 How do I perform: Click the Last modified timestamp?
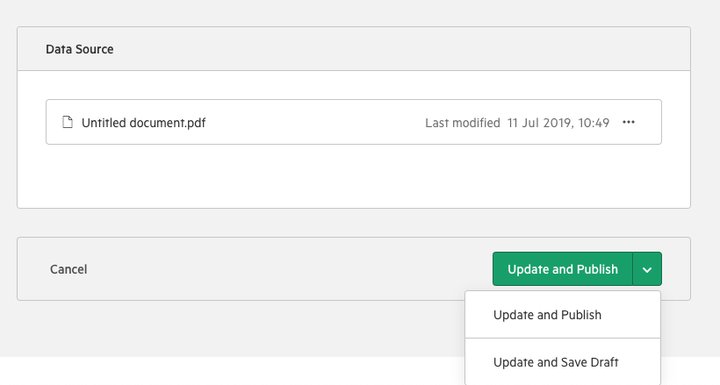517,123
